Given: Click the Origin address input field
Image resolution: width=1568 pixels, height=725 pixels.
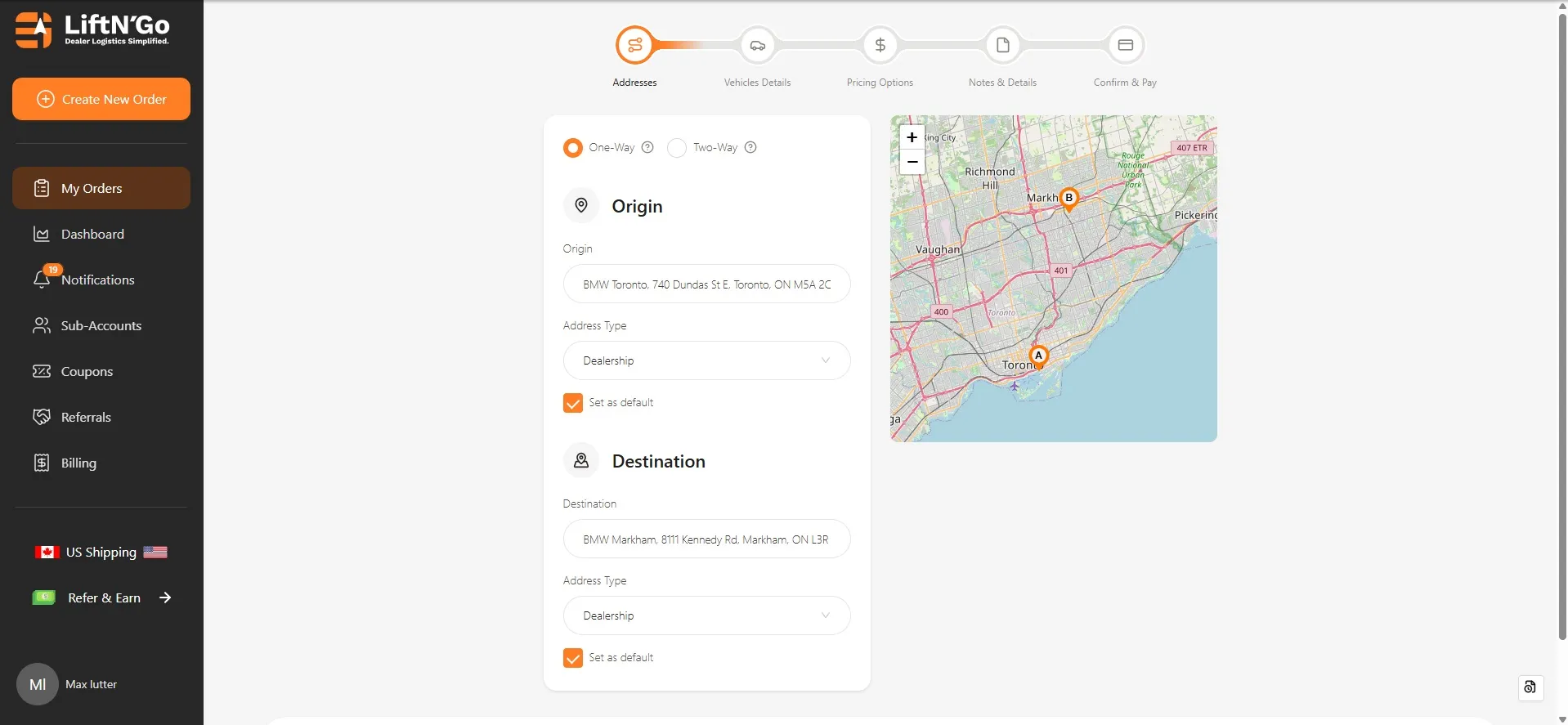Looking at the screenshot, I should tap(707, 284).
